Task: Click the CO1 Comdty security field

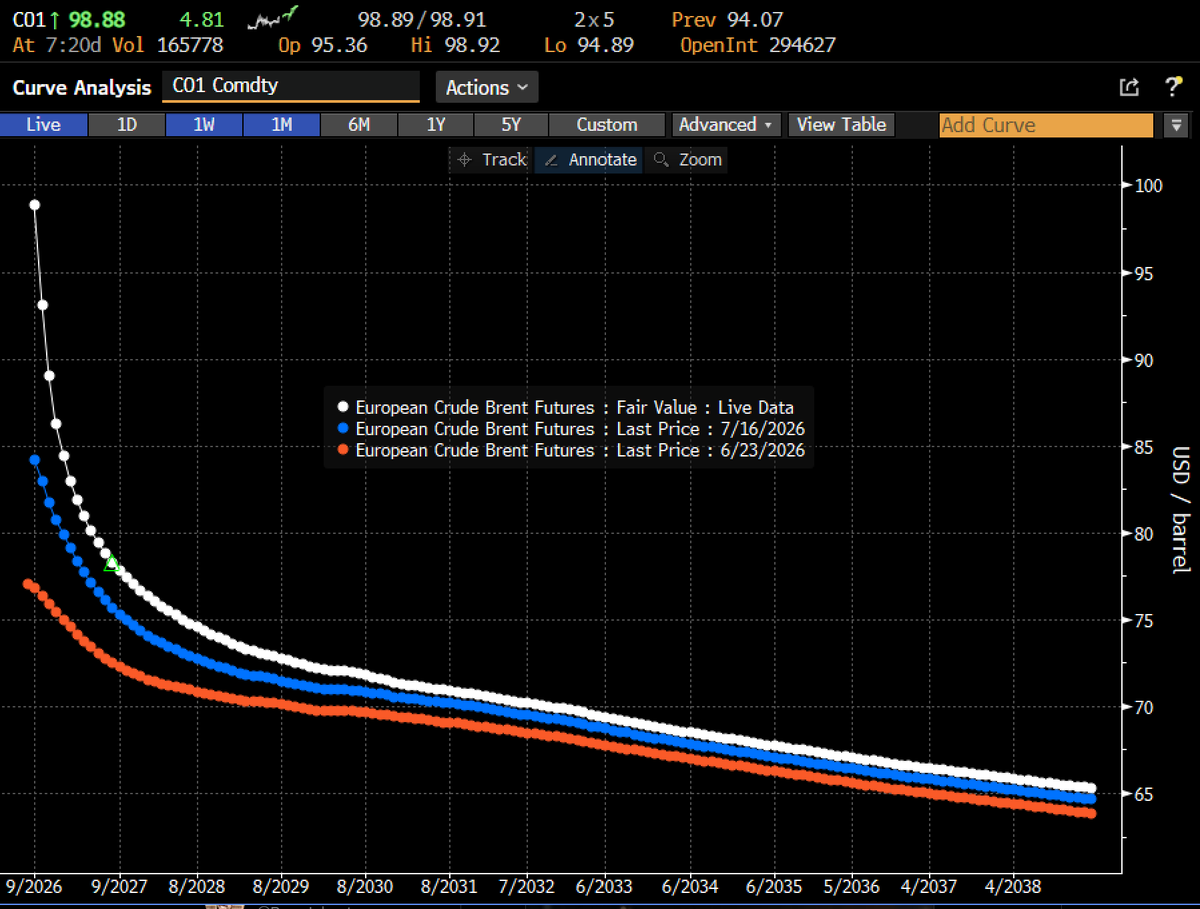Action: point(291,86)
